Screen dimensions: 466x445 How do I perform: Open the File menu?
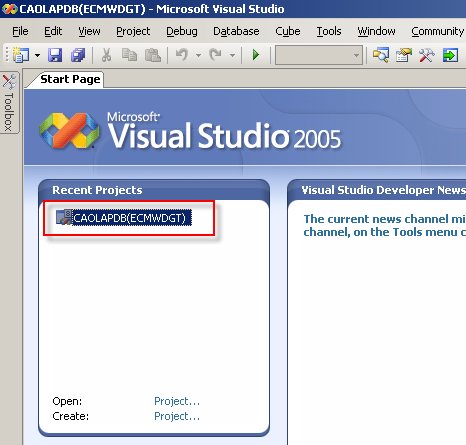coord(20,31)
